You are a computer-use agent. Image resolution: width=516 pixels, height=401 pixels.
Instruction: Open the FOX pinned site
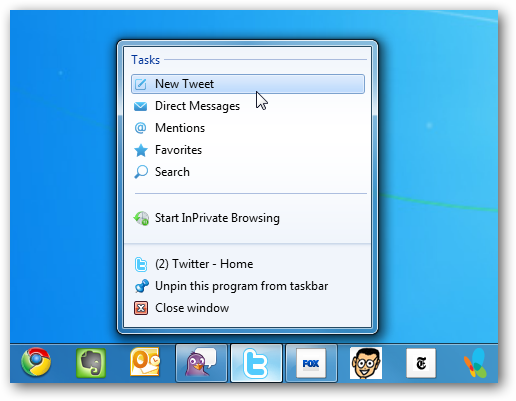tap(311, 363)
